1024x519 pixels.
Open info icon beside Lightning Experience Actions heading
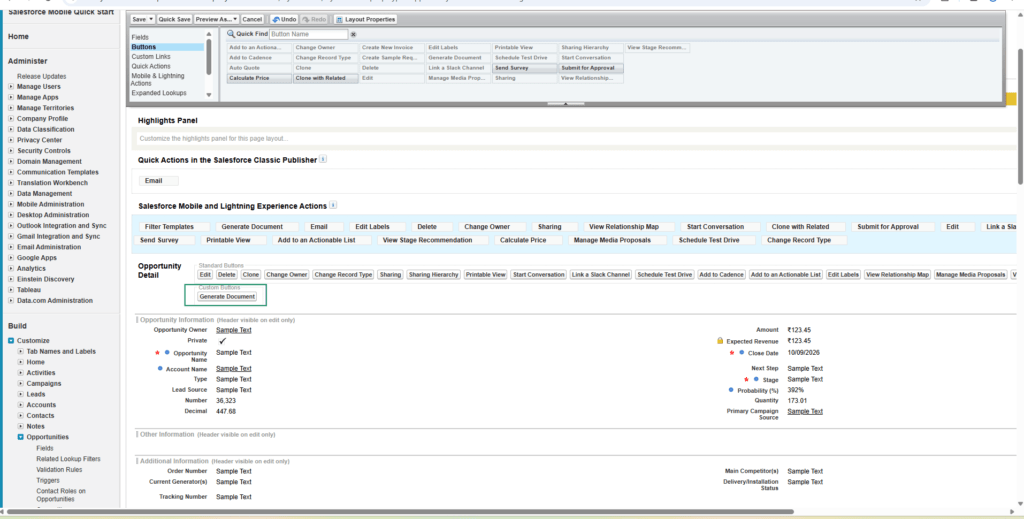point(333,205)
